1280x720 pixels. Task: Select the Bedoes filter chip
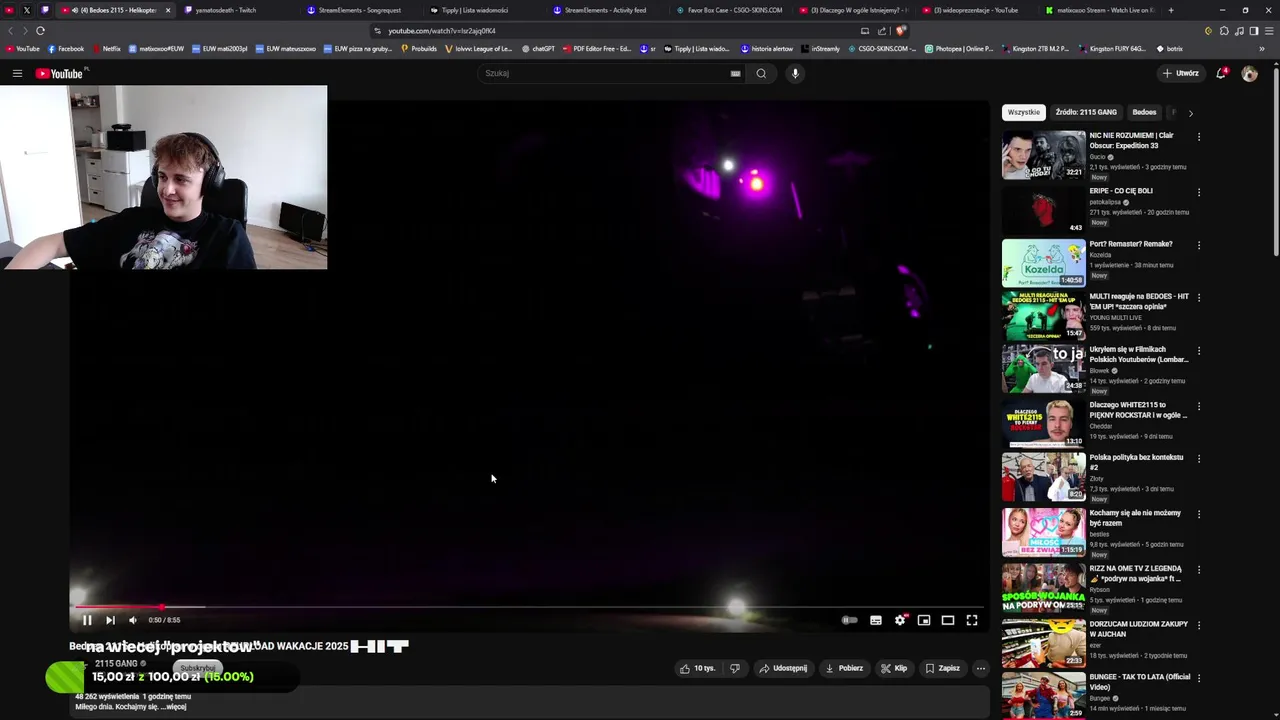[1144, 112]
